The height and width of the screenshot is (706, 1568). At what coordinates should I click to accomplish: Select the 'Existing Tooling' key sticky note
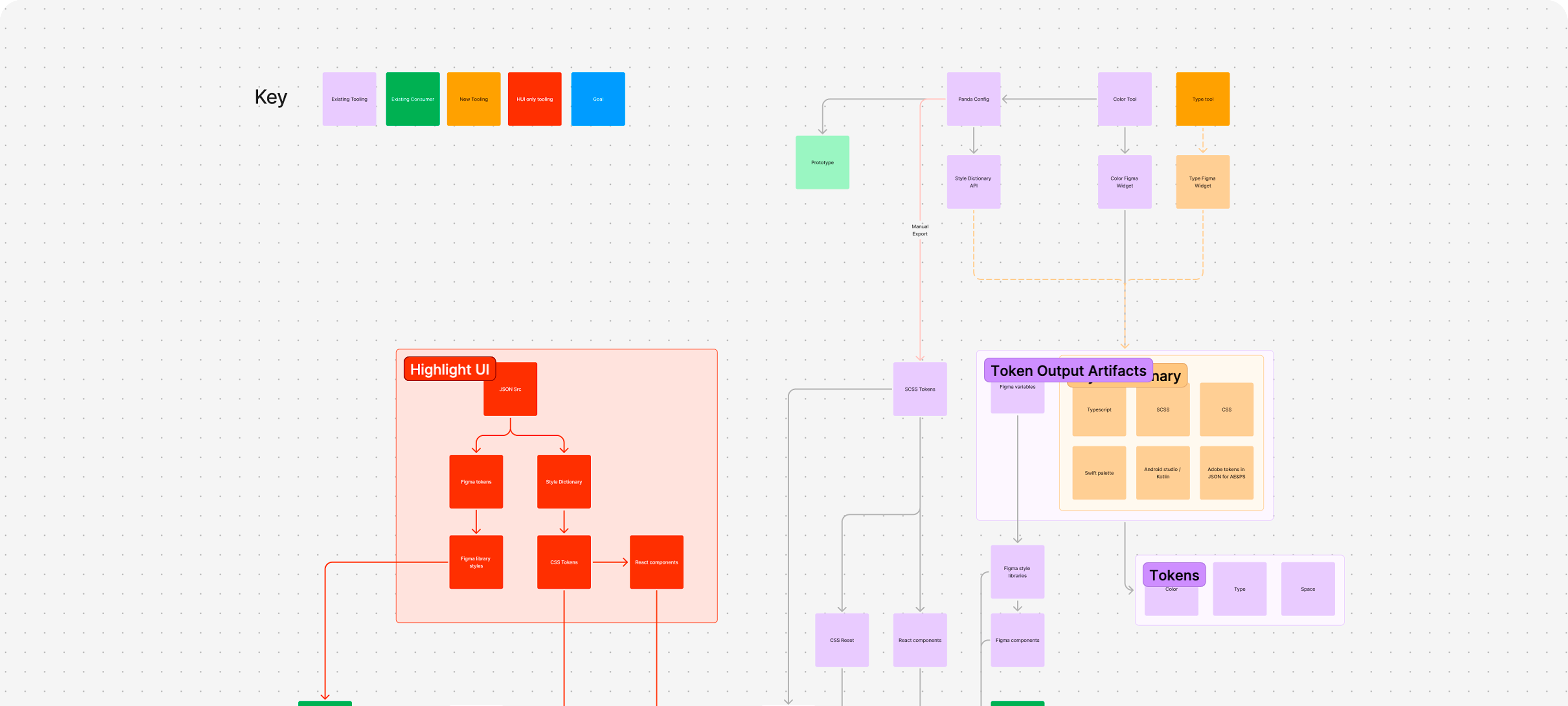point(349,99)
